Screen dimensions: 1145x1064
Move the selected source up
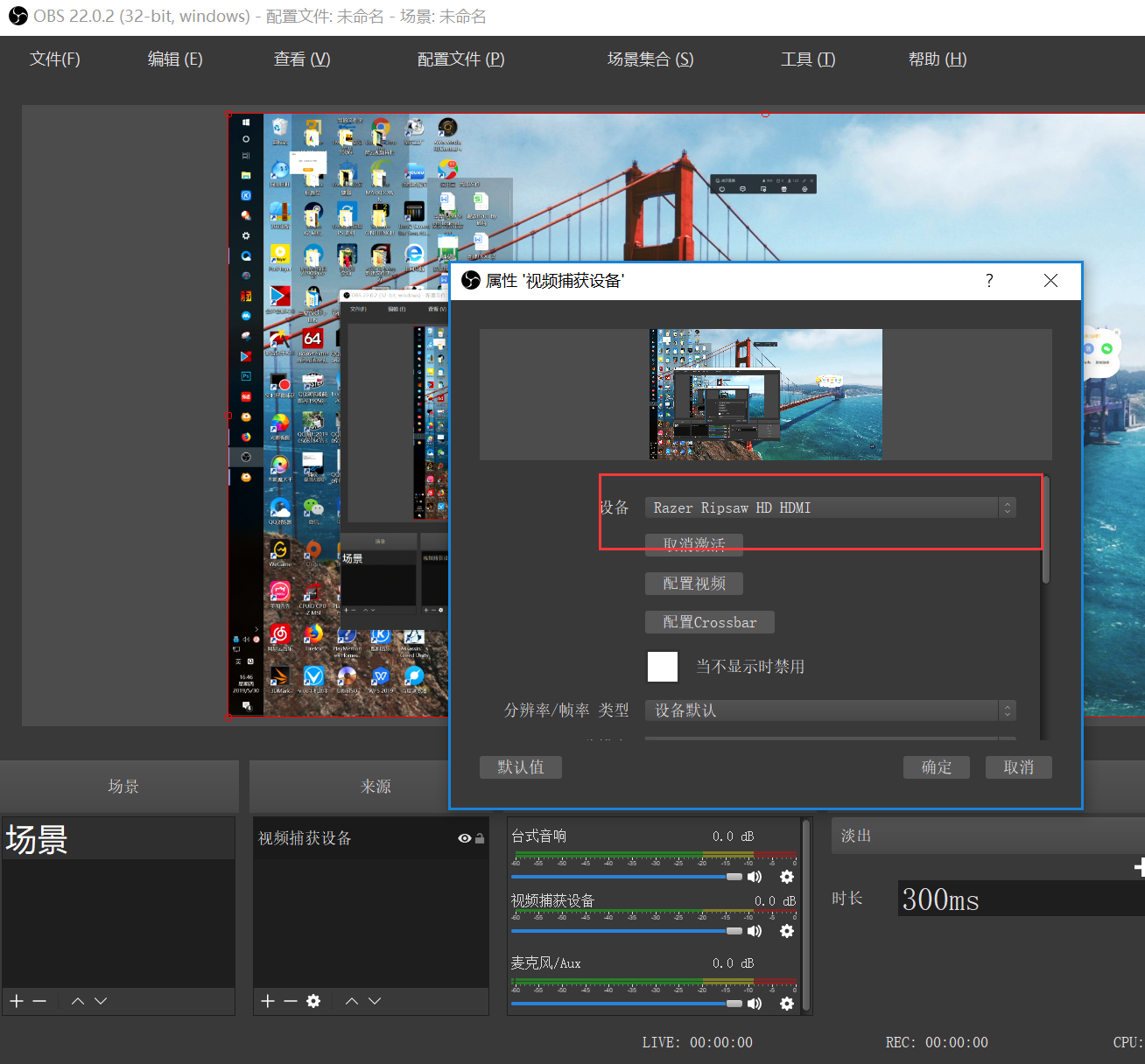point(352,1001)
